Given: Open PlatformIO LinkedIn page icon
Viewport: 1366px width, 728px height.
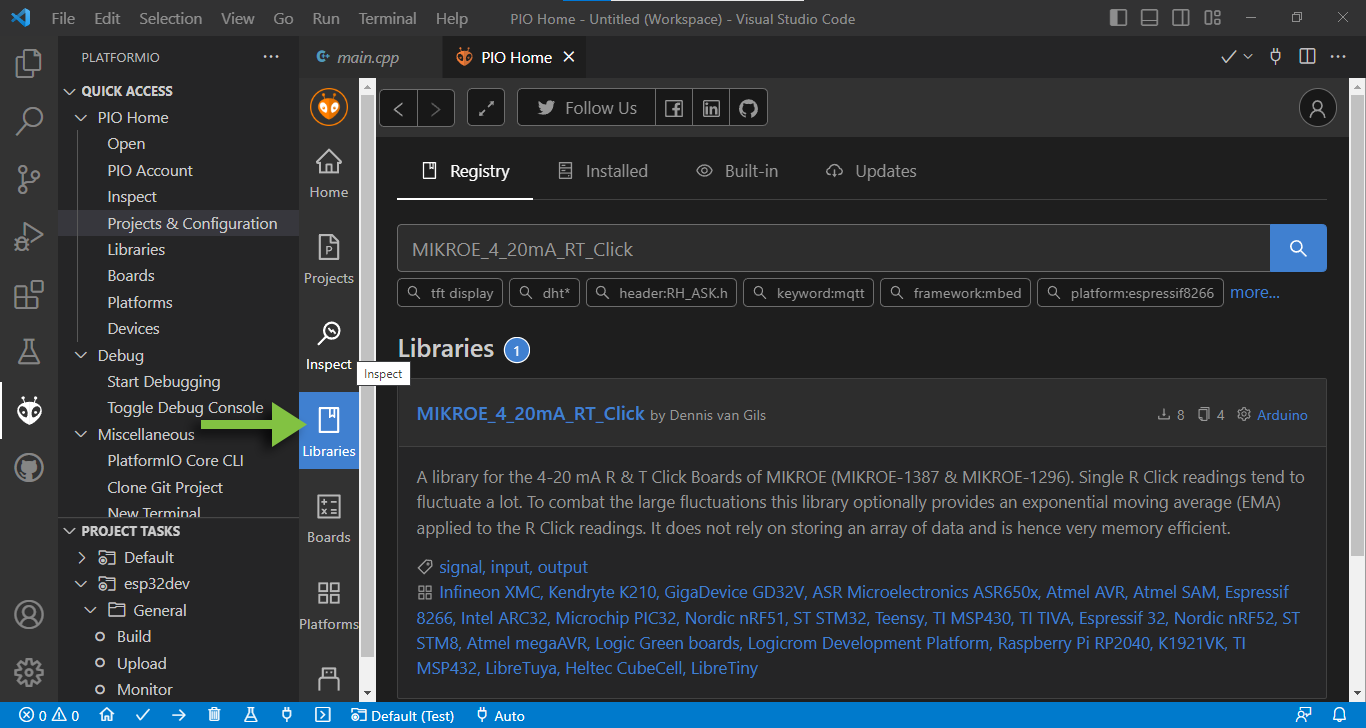Looking at the screenshot, I should pos(711,108).
